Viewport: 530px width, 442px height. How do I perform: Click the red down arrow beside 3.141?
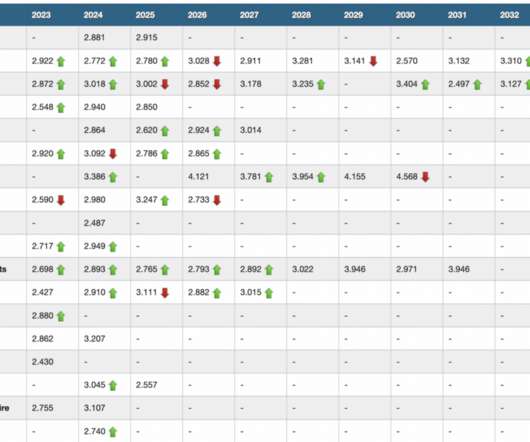pyautogui.click(x=373, y=61)
